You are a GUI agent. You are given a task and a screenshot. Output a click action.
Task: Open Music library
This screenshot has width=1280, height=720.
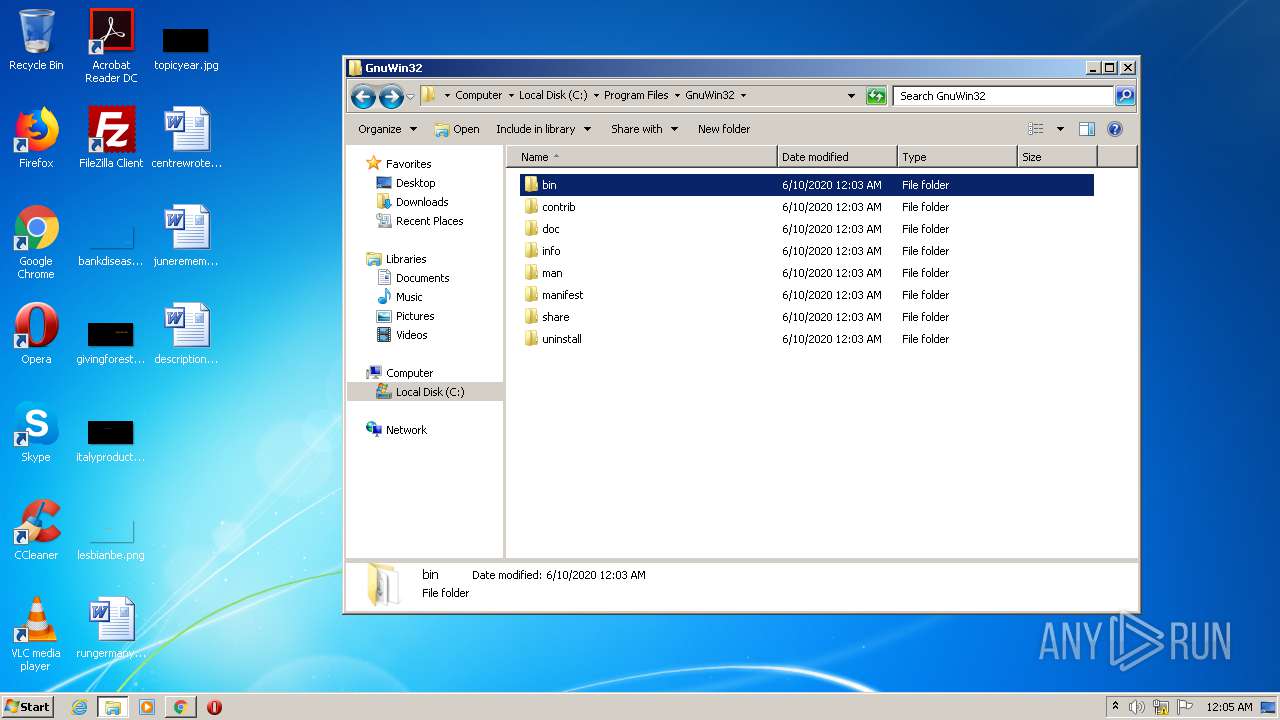coord(400,297)
